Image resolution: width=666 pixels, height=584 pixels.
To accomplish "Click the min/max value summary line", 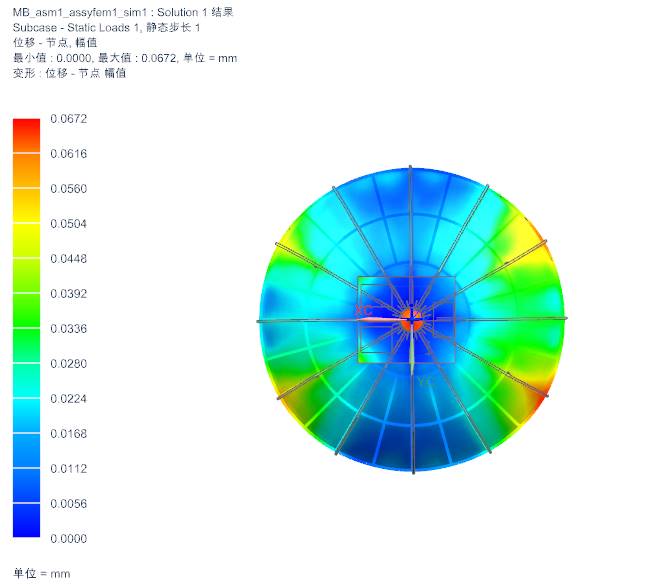I will [124, 57].
